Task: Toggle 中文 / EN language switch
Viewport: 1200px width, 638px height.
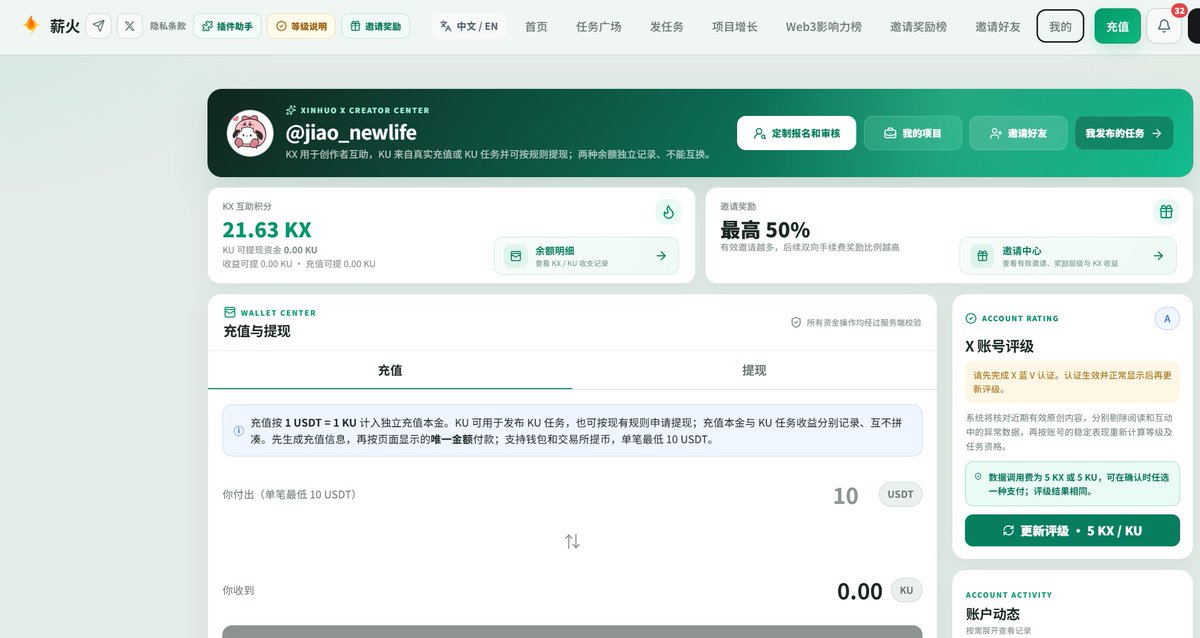Action: tap(469, 26)
